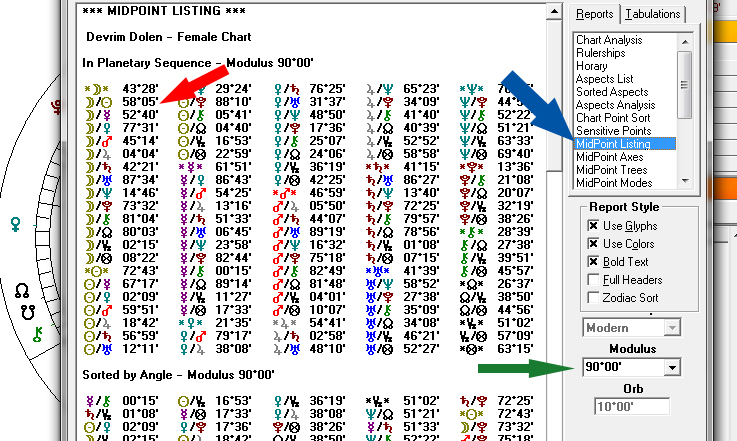The image size is (737, 441).
Task: Click sorted value 00°15' Mercury/Chiron
Action: click(141, 401)
